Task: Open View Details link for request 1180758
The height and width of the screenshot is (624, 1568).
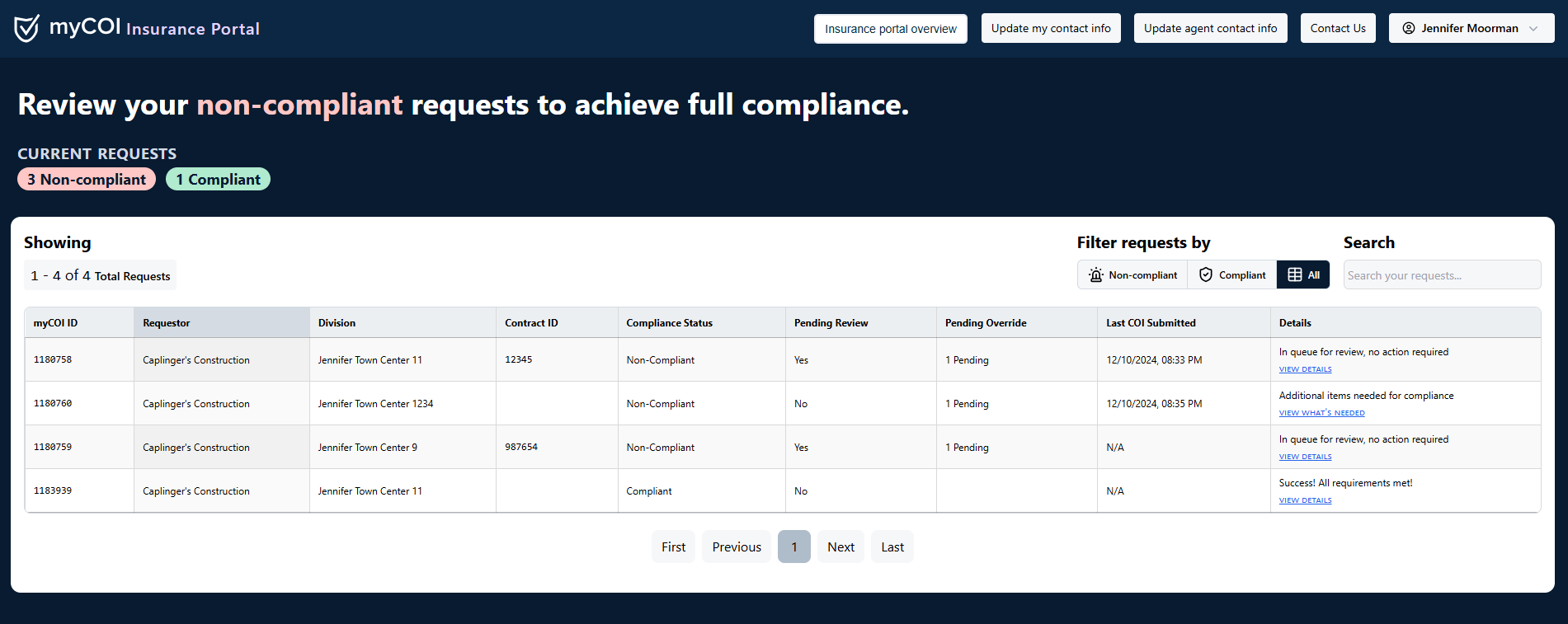Action: pyautogui.click(x=1305, y=369)
